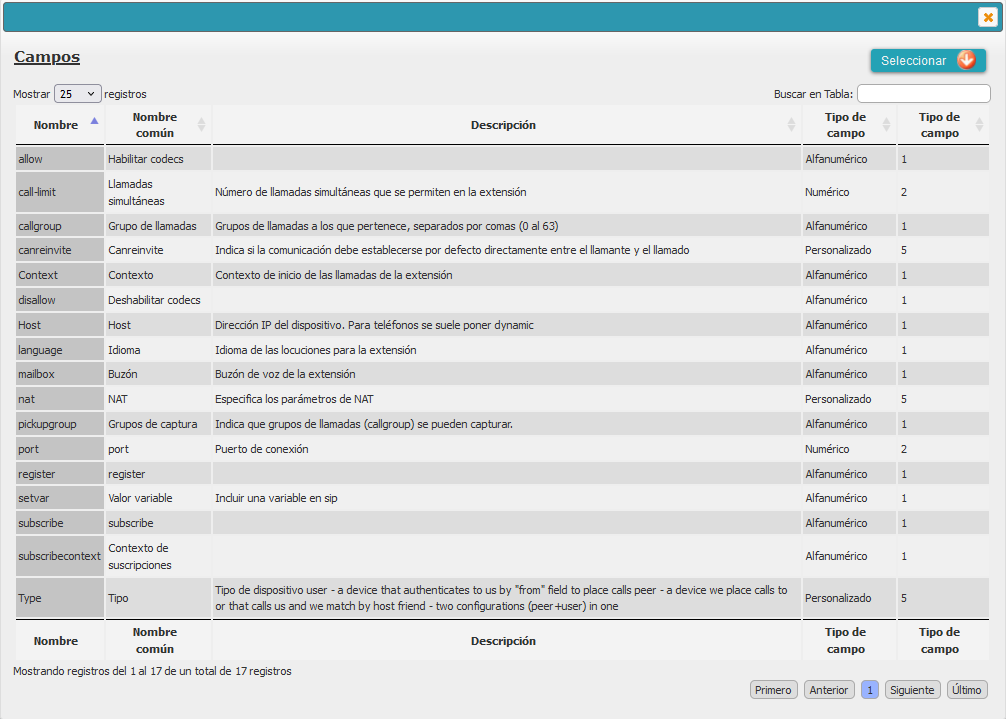Sort by Nombre column header arrow

pyautogui.click(x=94, y=121)
